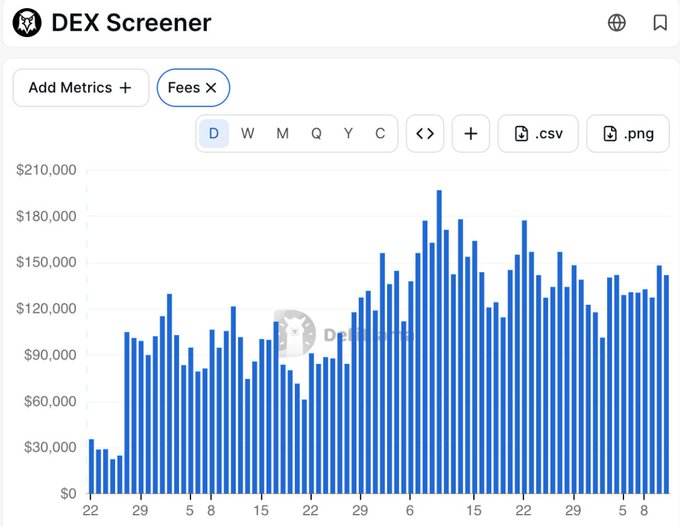Download chart data as .csv
The width and height of the screenshot is (680, 526).
(x=538, y=134)
